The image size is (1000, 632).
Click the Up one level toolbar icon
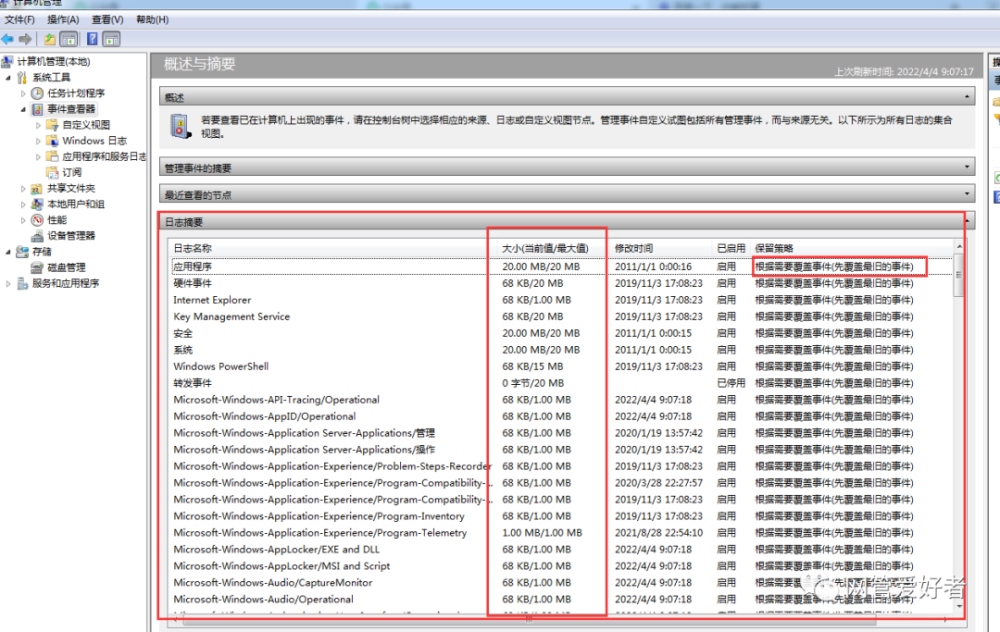50,40
